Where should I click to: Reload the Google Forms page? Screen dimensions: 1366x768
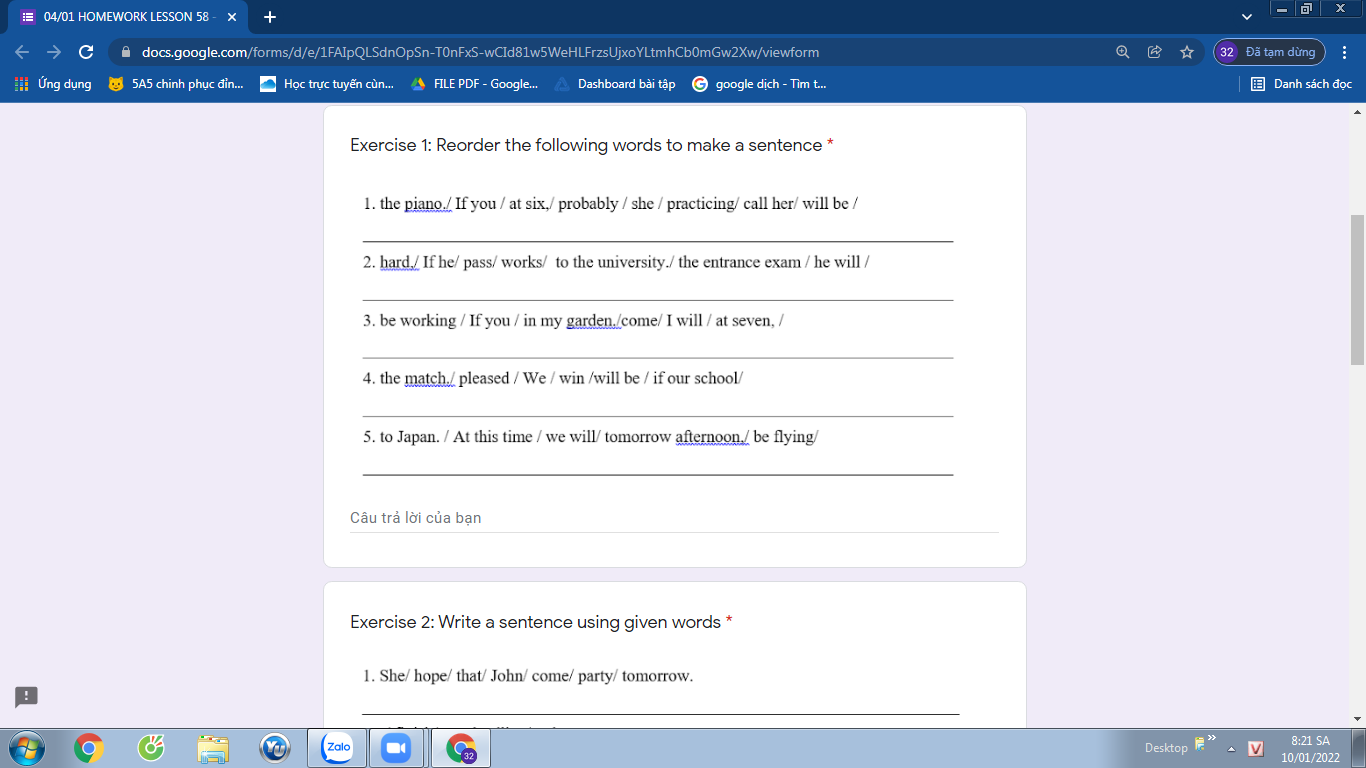click(x=86, y=52)
